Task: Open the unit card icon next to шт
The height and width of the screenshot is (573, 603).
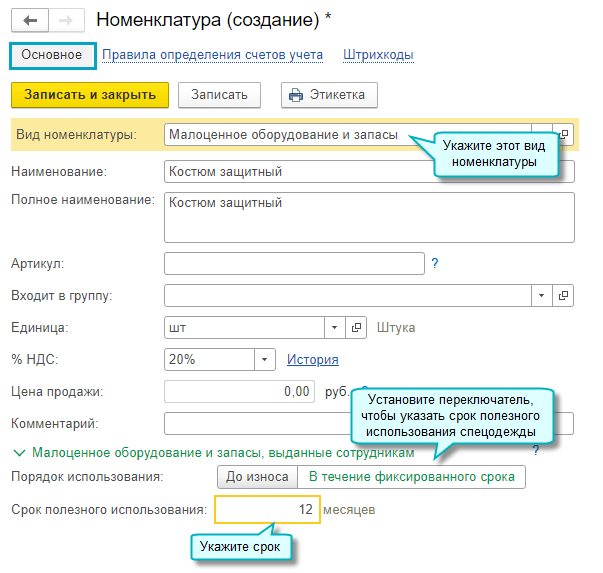Action: click(356, 328)
